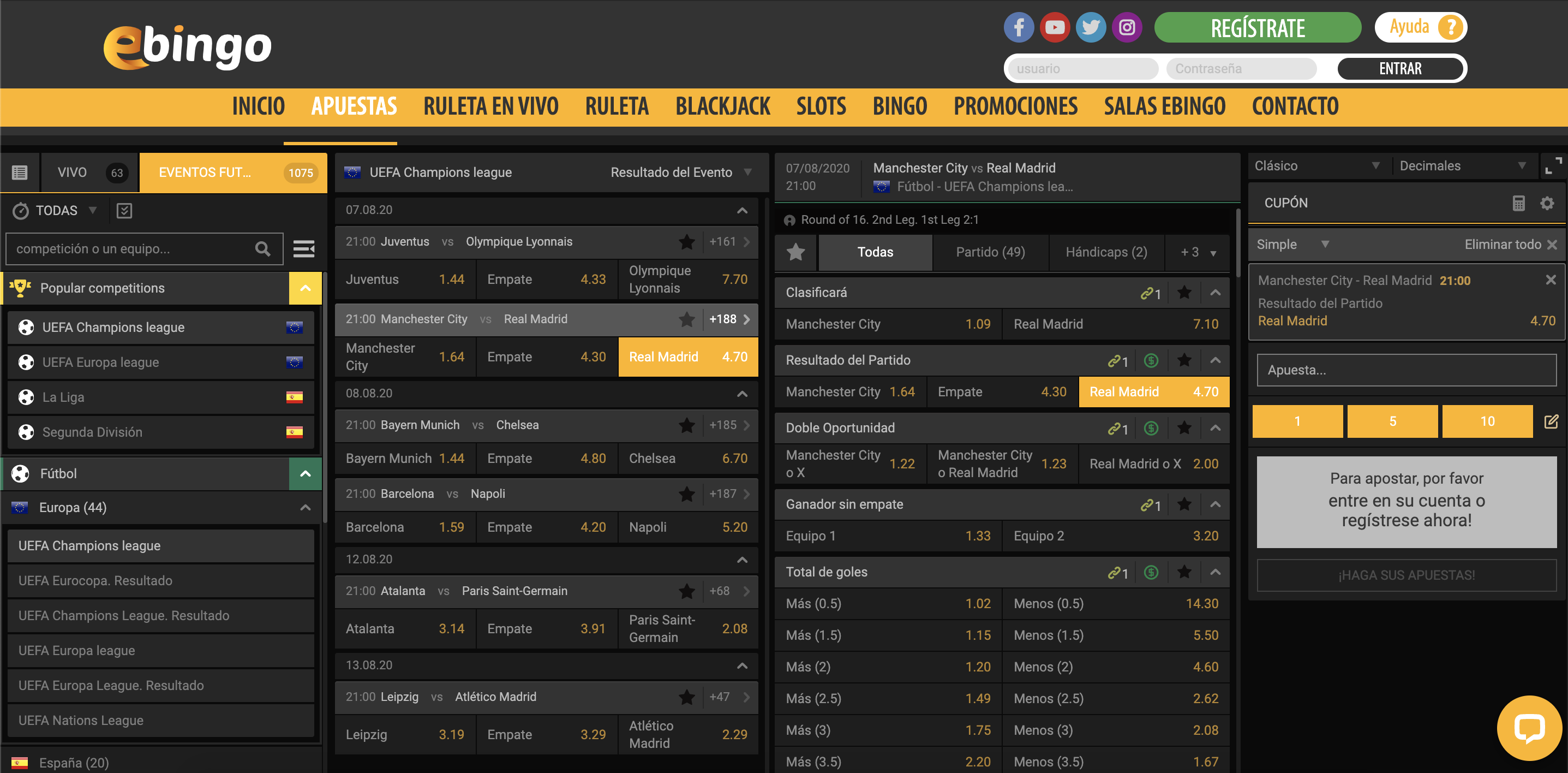Click the Contraseña password field

click(1241, 69)
